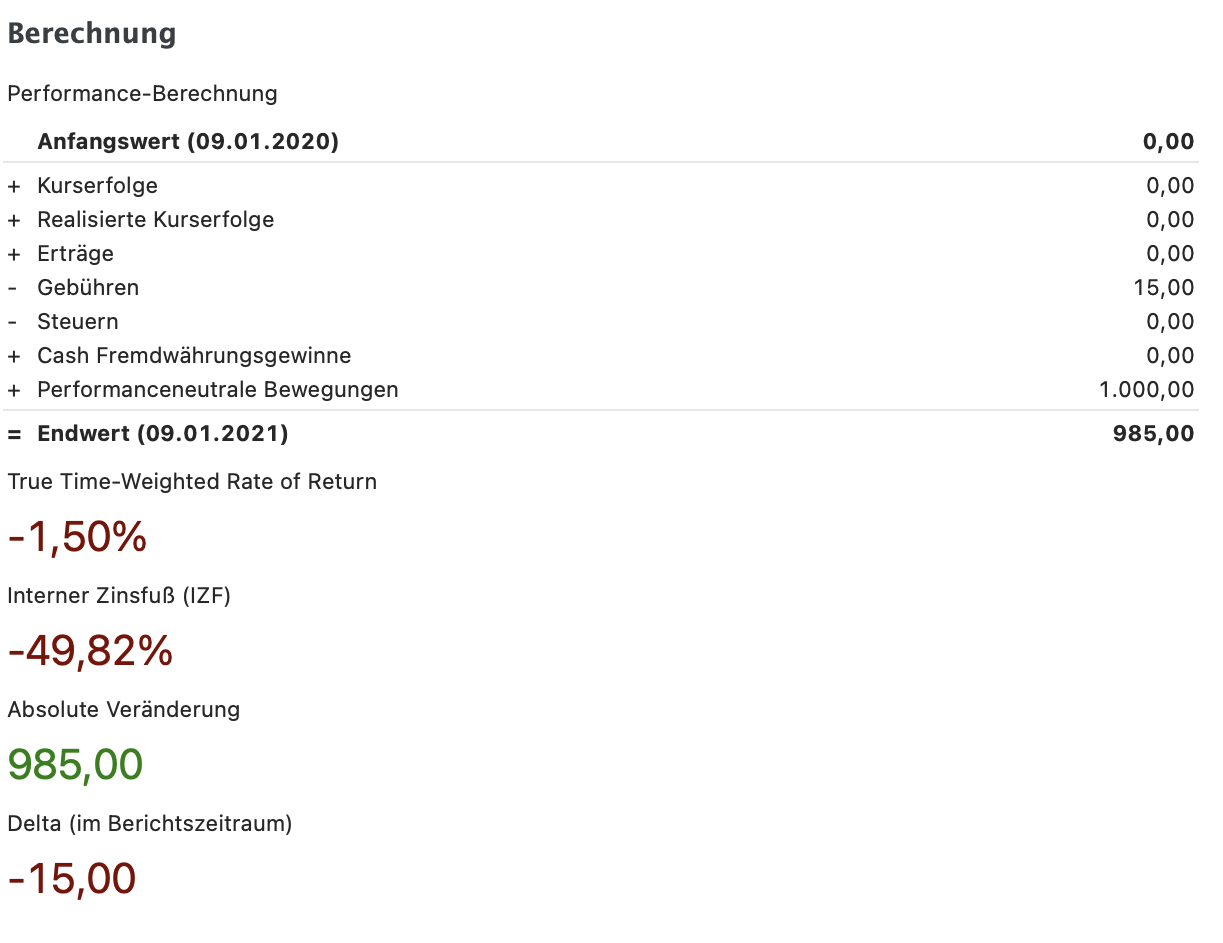Select the Interner Zinsfuß (IZF) label
Viewport: 1223px width, 943px height.
click(119, 596)
